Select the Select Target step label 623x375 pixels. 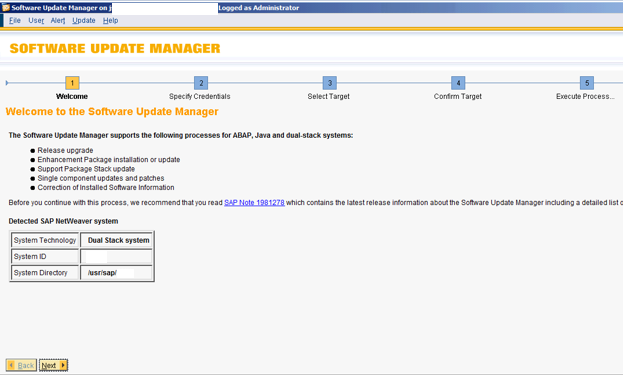(x=329, y=96)
